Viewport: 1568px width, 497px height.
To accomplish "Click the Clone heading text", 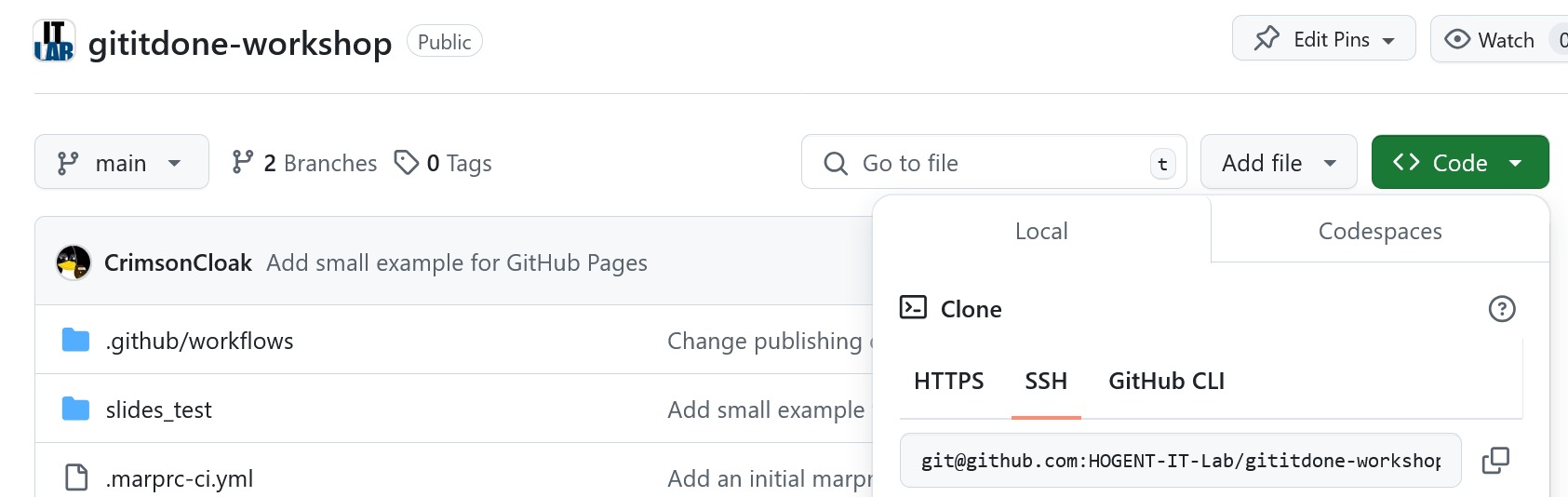I will point(971,309).
